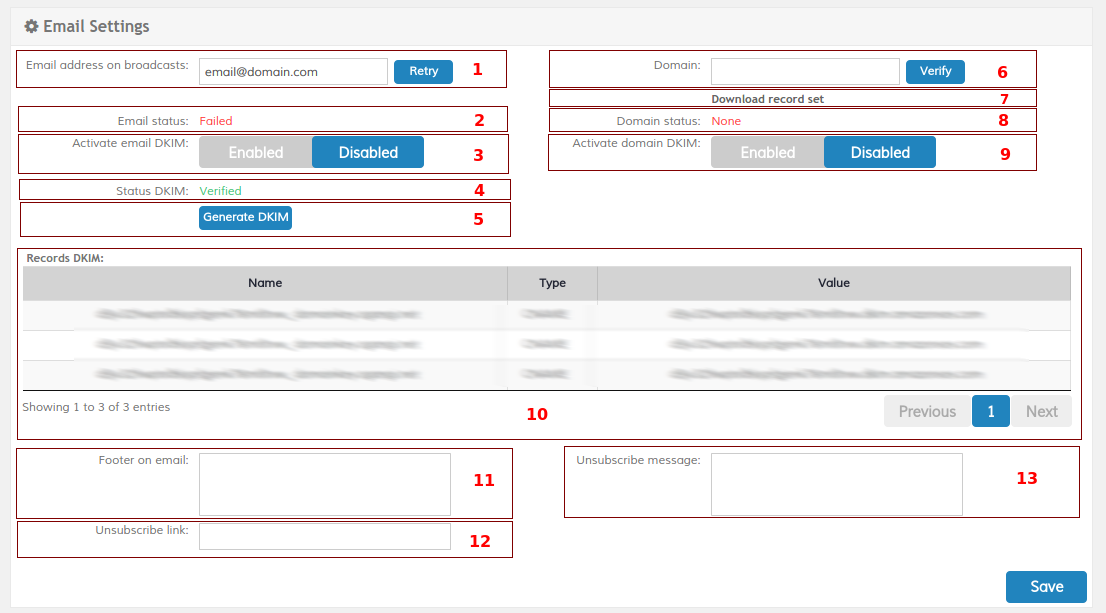Set email DKIM toggle to Enabled
The width and height of the screenshot is (1106, 613).
[256, 152]
